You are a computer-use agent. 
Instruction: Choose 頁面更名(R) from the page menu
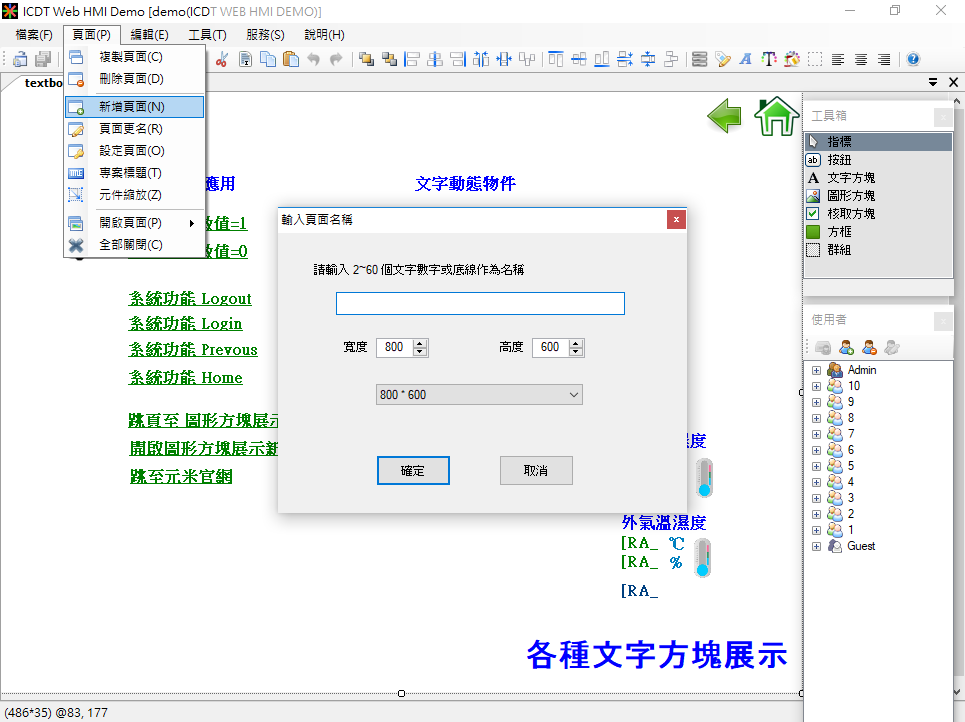click(x=130, y=129)
